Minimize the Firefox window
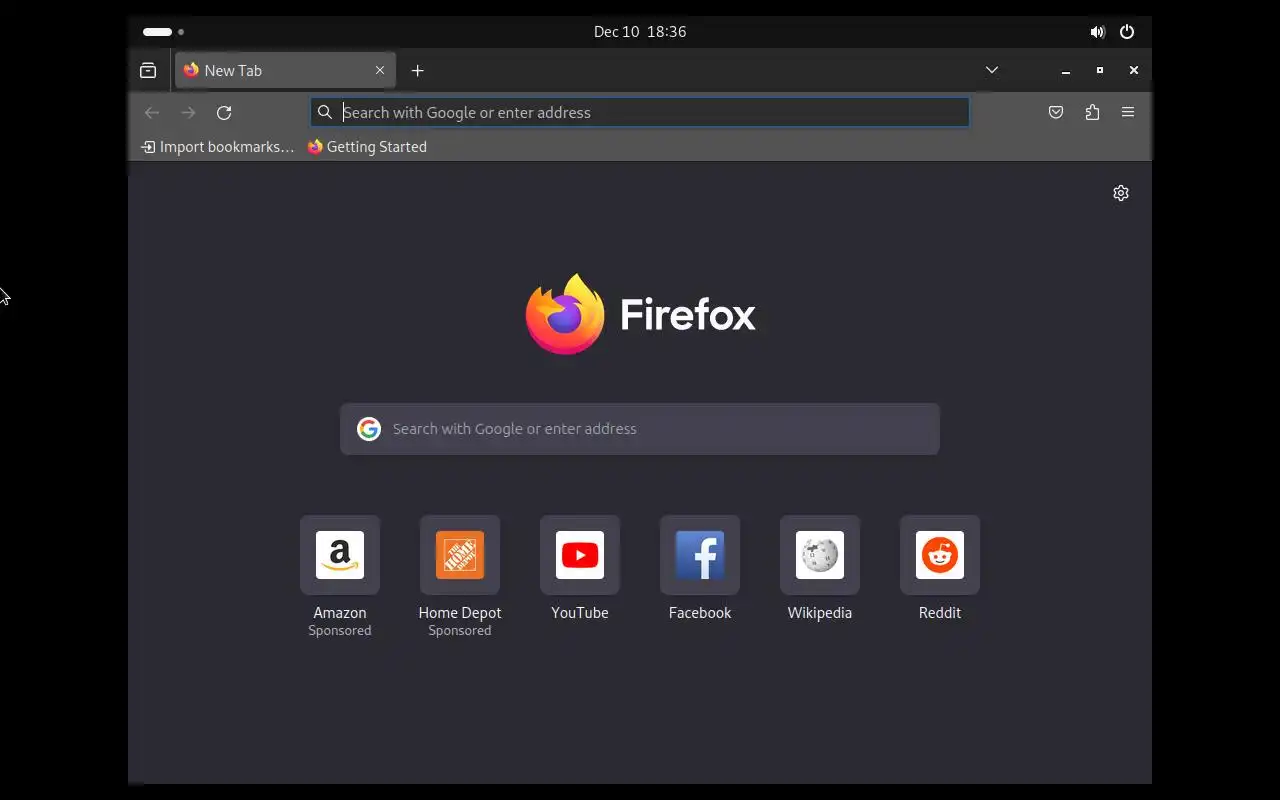Viewport: 1280px width, 800px height. pos(1066,70)
